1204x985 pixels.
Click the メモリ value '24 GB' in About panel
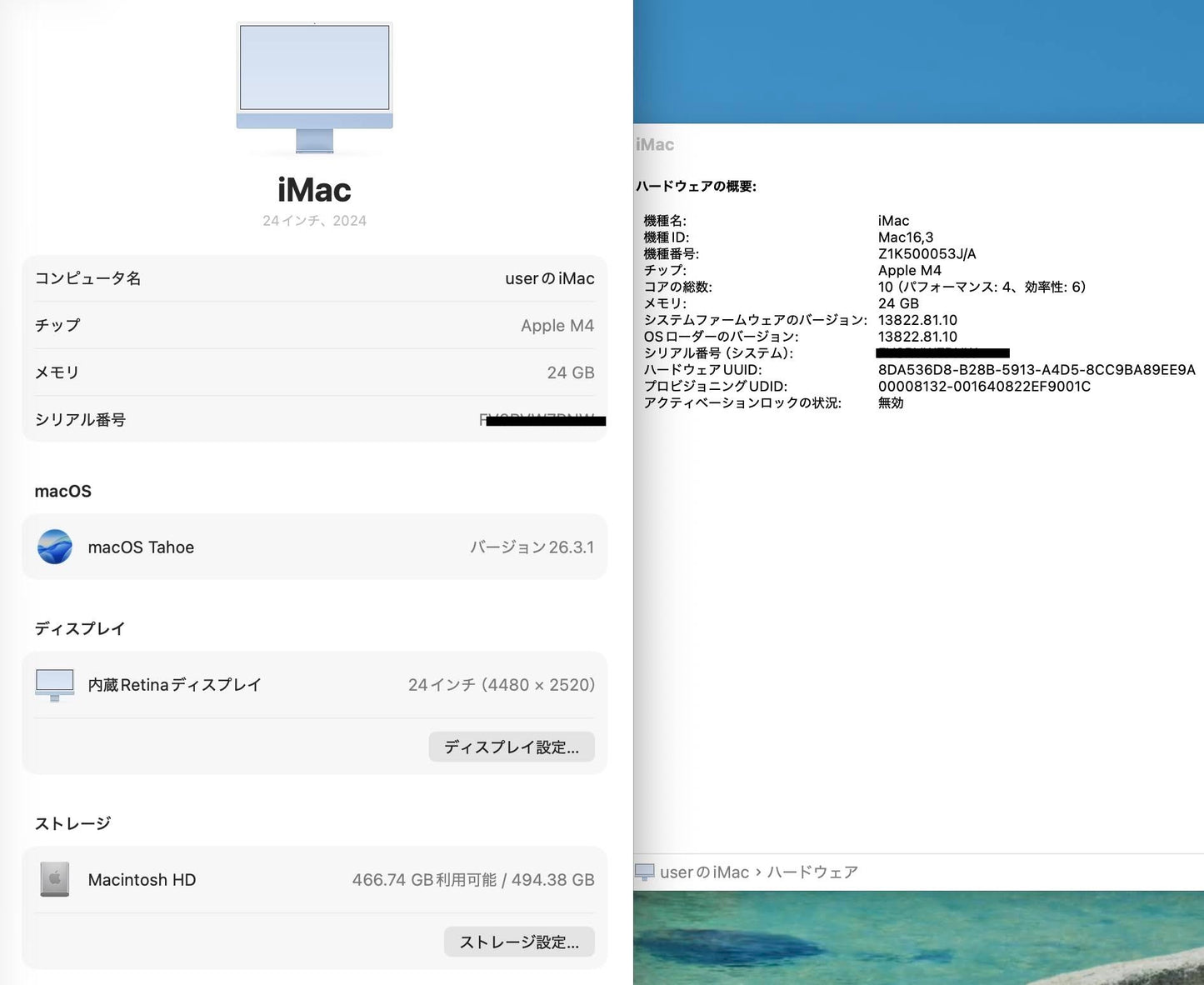(571, 372)
